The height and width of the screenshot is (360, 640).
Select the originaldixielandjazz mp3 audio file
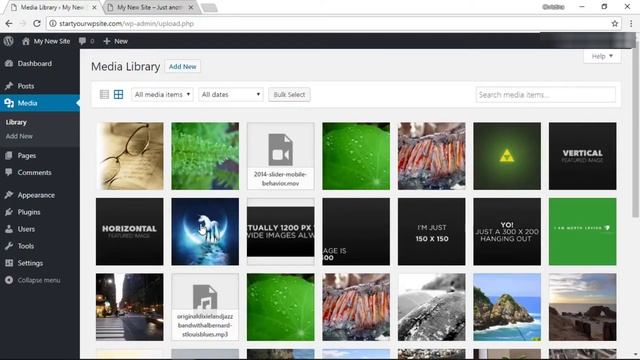pyautogui.click(x=205, y=307)
